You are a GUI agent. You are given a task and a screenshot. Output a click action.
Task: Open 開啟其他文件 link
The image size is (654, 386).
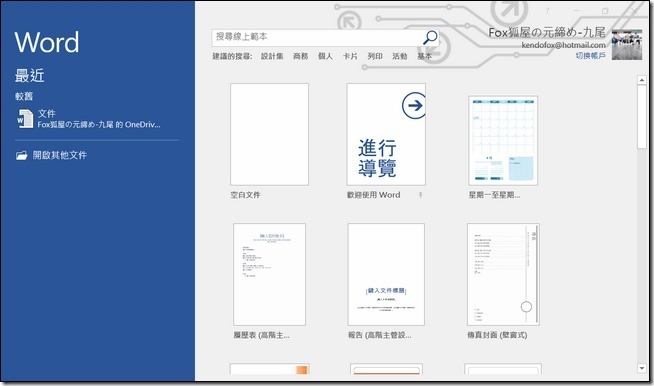click(60, 155)
